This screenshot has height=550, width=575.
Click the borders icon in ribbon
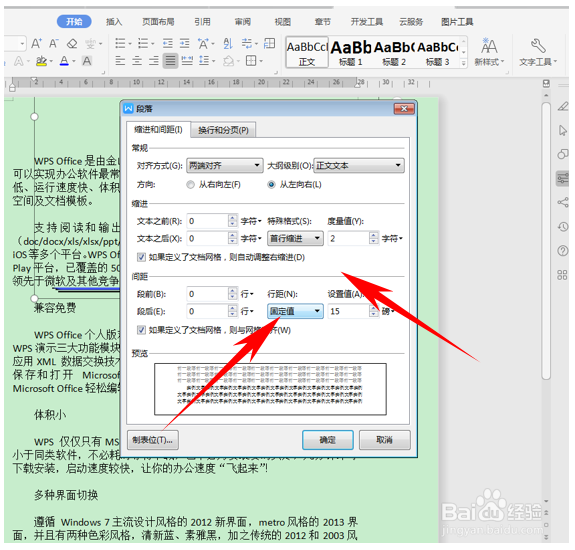tap(251, 60)
